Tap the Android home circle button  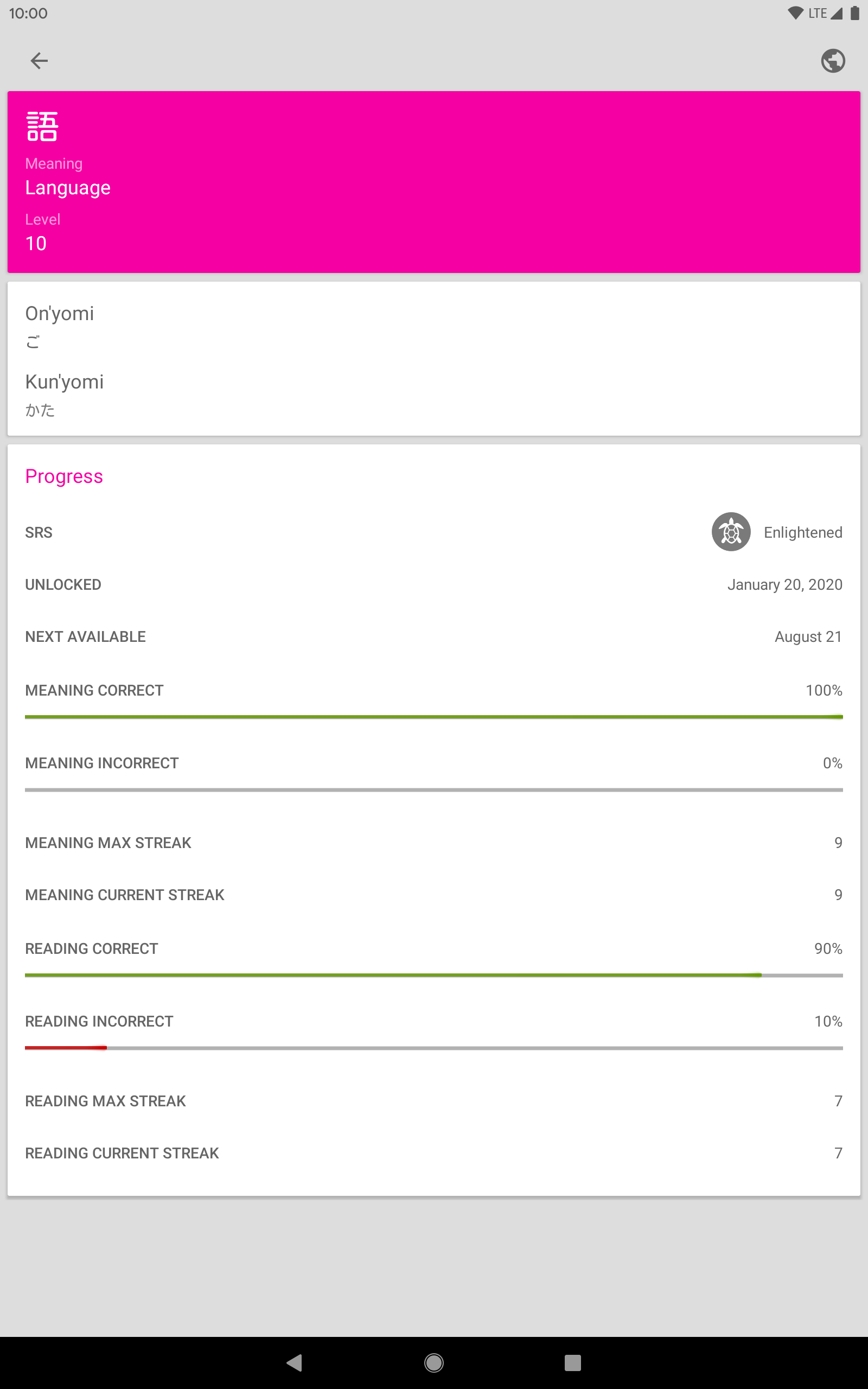click(x=434, y=1362)
